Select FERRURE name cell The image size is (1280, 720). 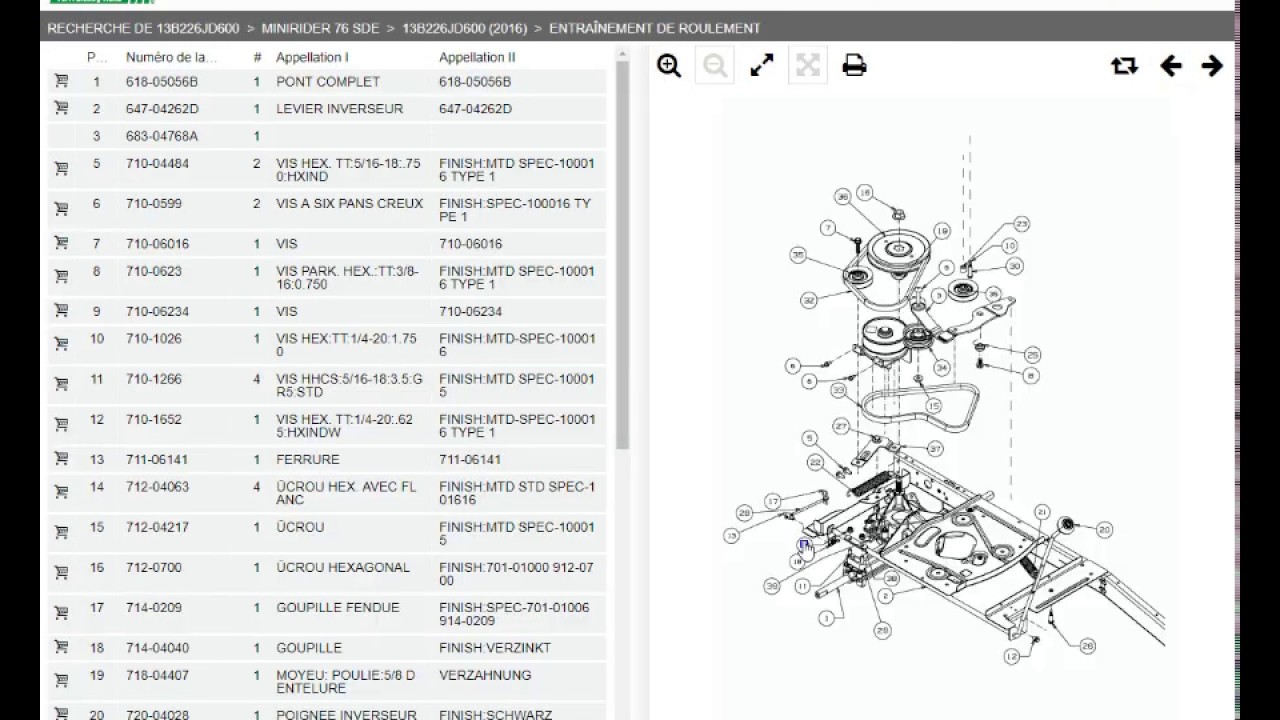point(308,459)
